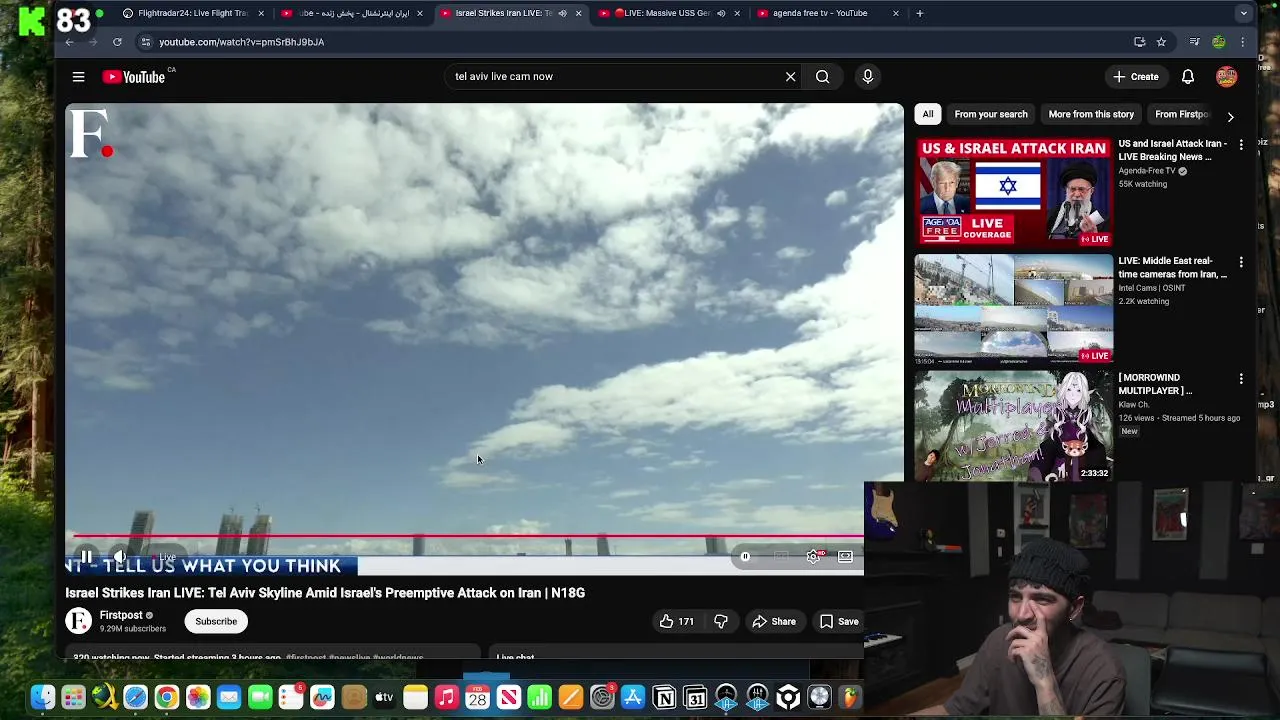Subscribe to the Firstpost channel
Image resolution: width=1280 pixels, height=720 pixels.
[x=216, y=622]
